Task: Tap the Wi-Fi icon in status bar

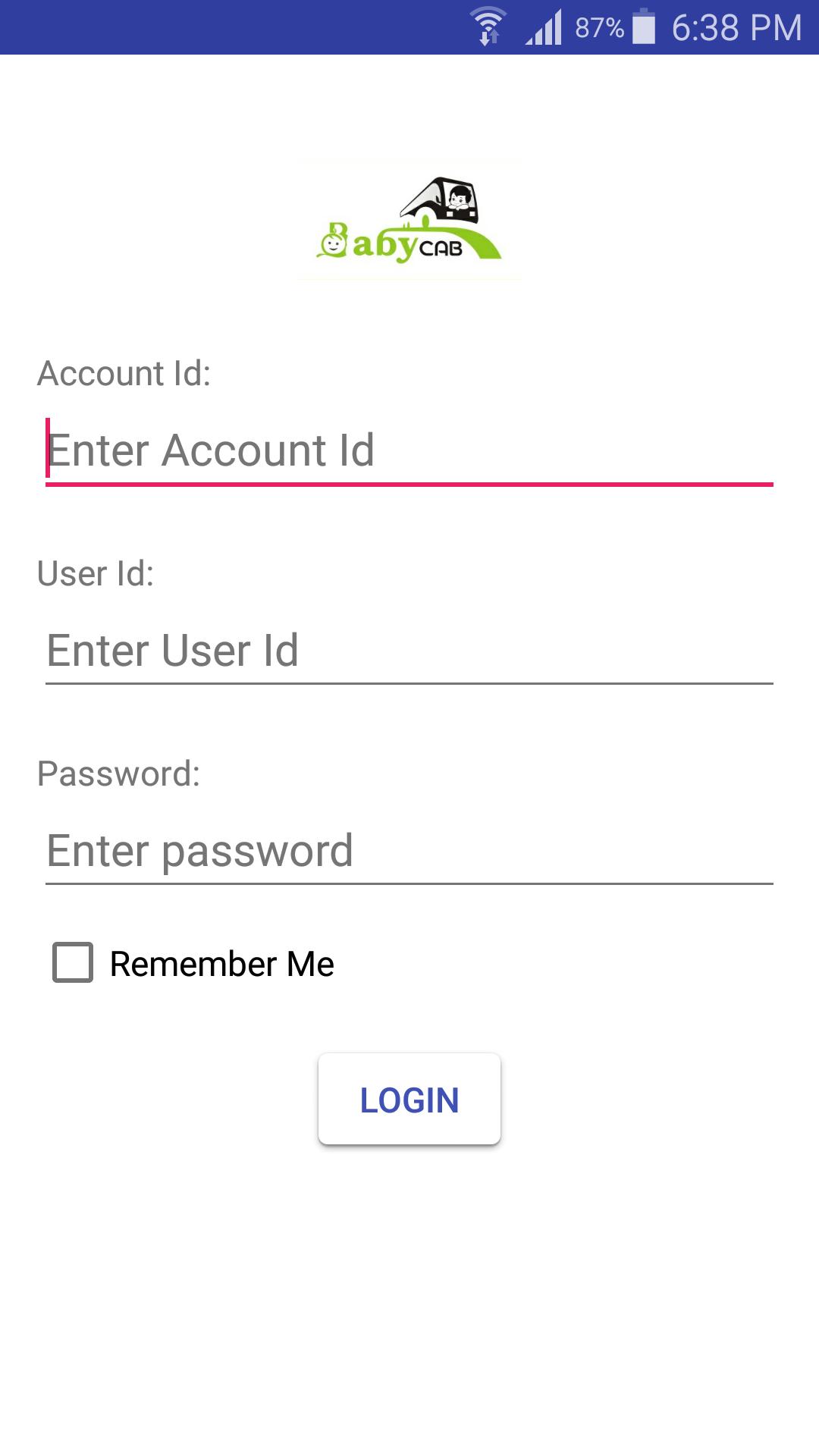Action: (488, 26)
